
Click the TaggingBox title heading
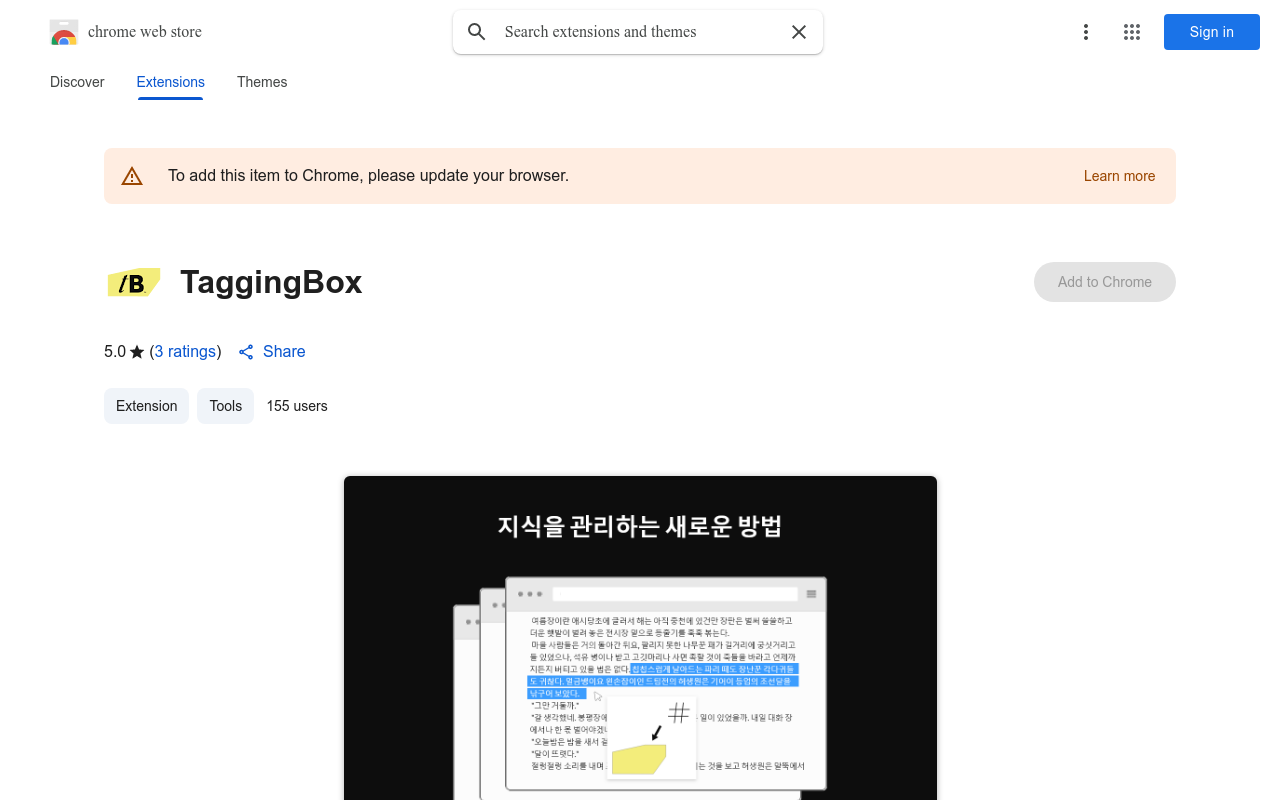click(271, 282)
